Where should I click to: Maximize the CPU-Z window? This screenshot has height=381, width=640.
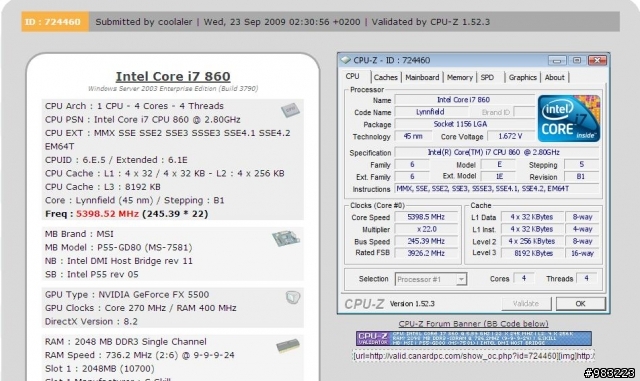coord(577,60)
